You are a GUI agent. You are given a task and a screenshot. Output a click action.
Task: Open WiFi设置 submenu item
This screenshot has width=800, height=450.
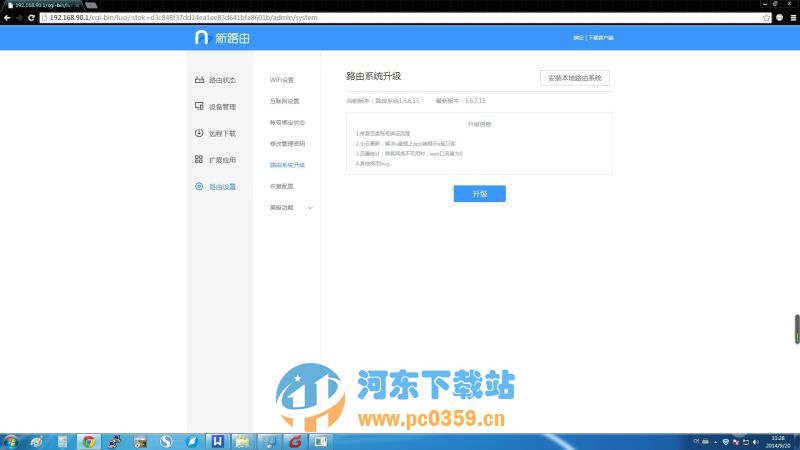[x=282, y=80]
